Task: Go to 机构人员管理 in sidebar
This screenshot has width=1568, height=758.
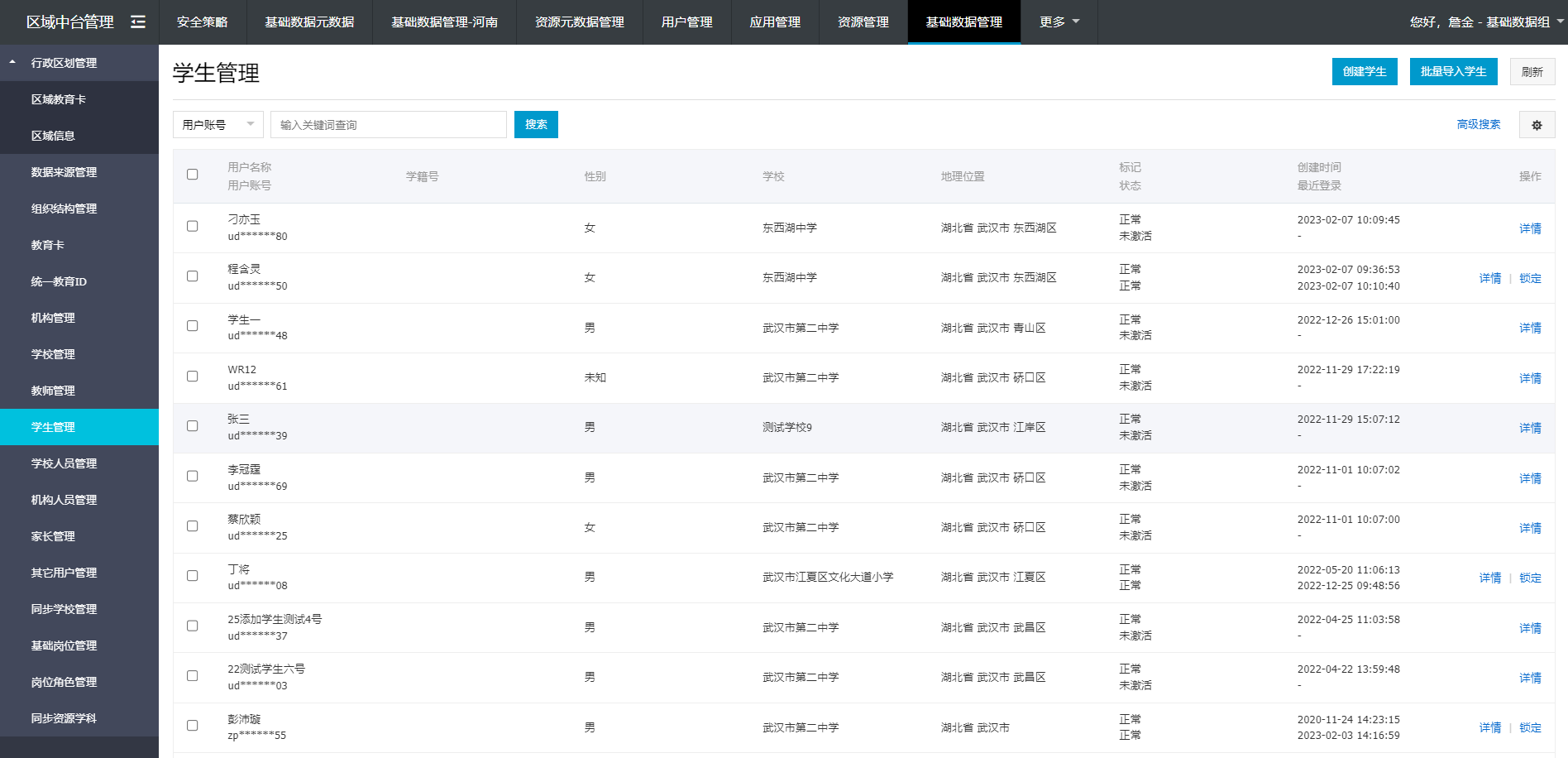Action: [x=79, y=500]
